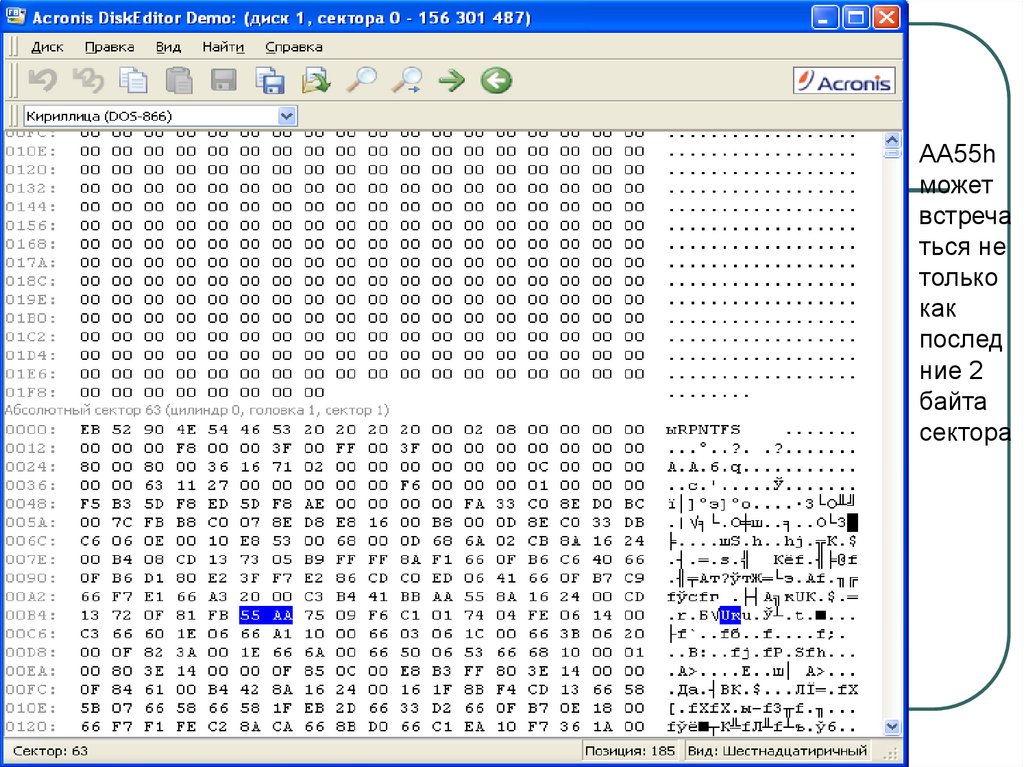Screen dimensions: 1024x767
Task: Click the Find next magnifier icon
Action: coord(406,81)
